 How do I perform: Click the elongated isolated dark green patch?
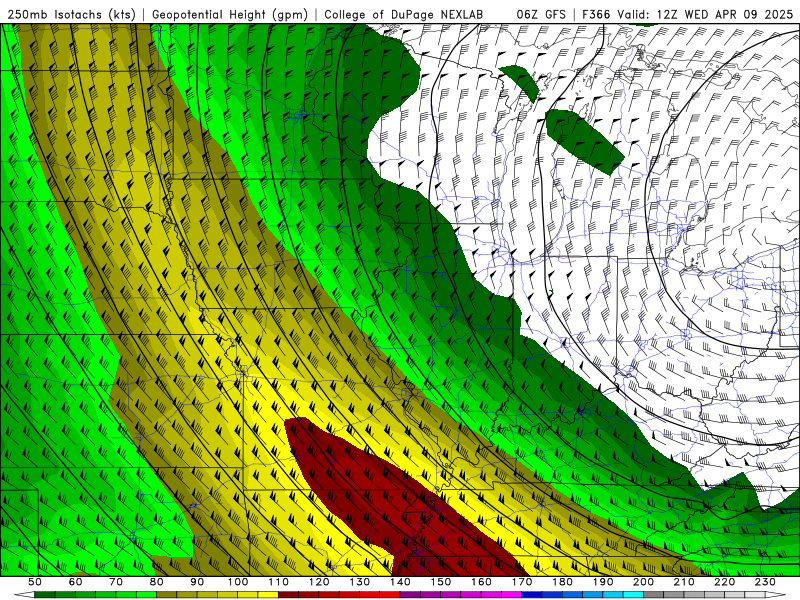(x=584, y=142)
